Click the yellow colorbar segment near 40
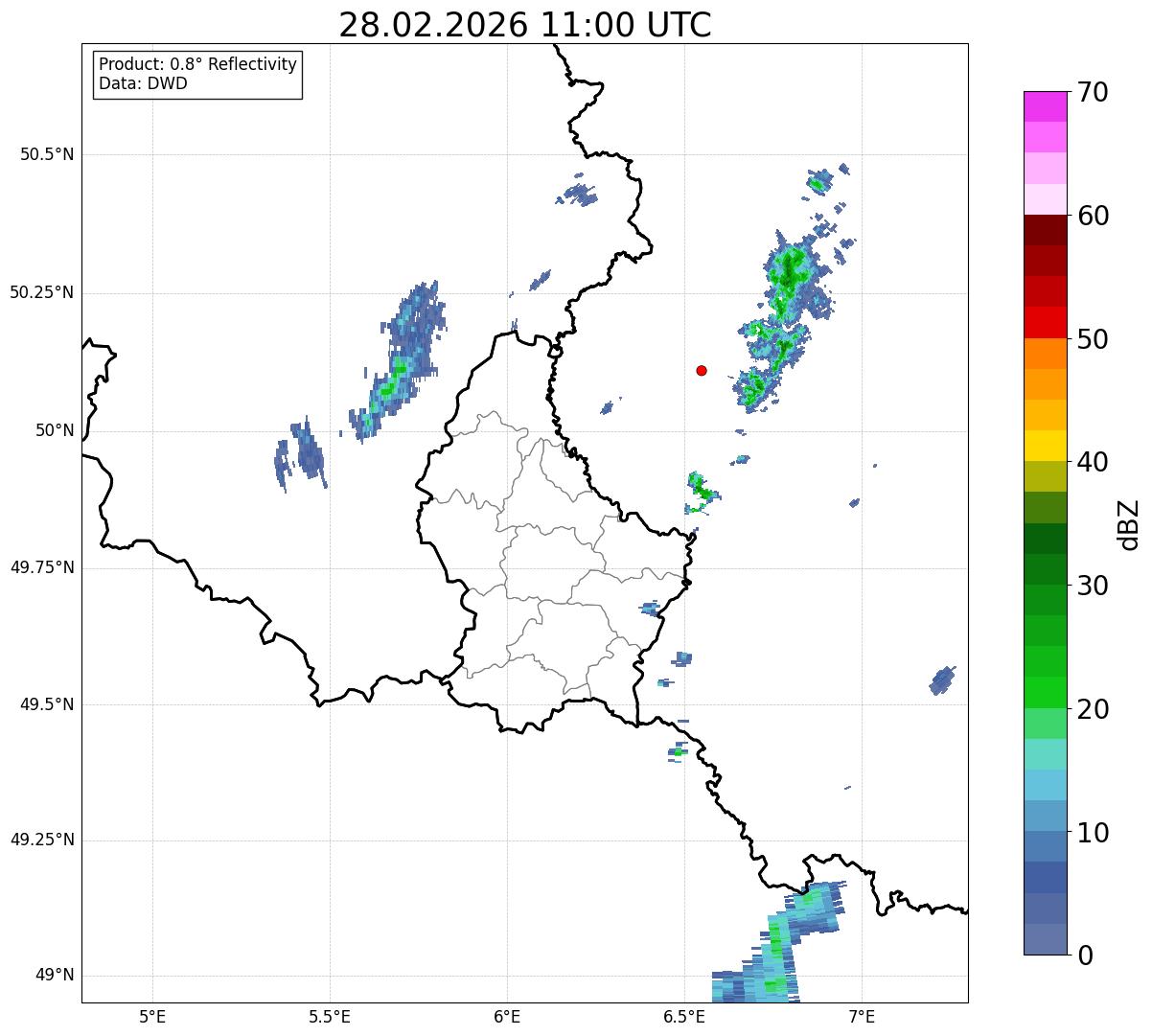This screenshot has width=1152, height=1036. [x=1045, y=446]
